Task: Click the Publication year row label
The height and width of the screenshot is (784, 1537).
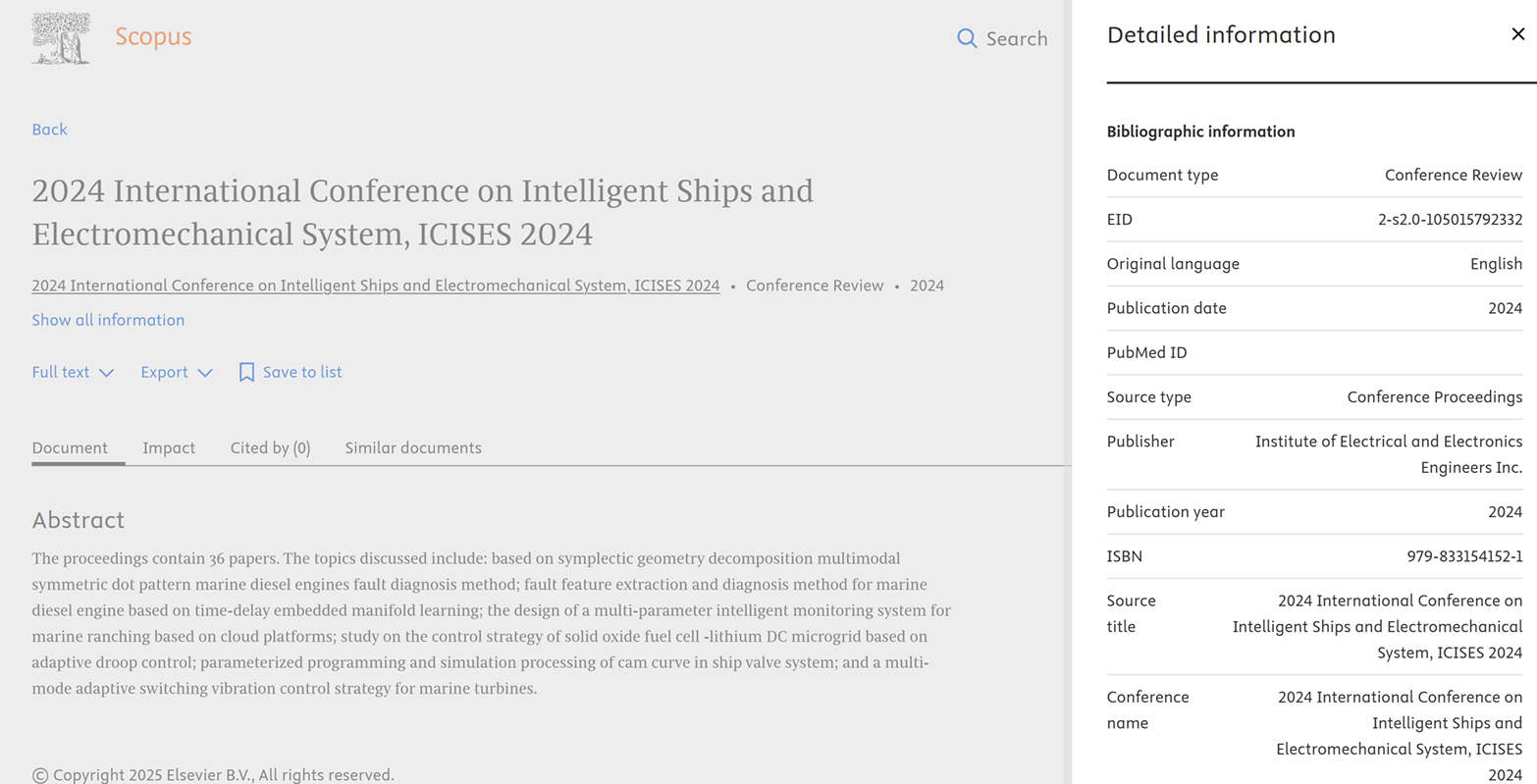Action: pos(1165,512)
